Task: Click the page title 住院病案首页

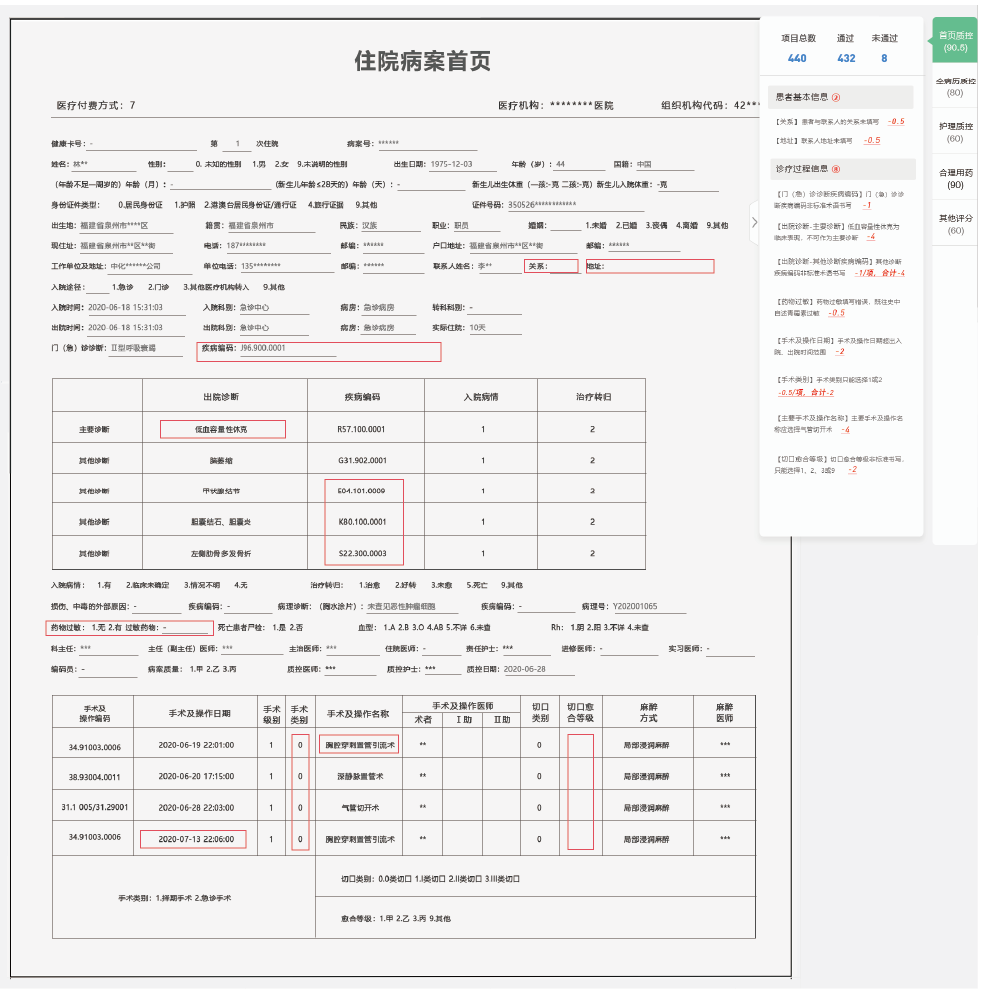Action: pos(422,61)
